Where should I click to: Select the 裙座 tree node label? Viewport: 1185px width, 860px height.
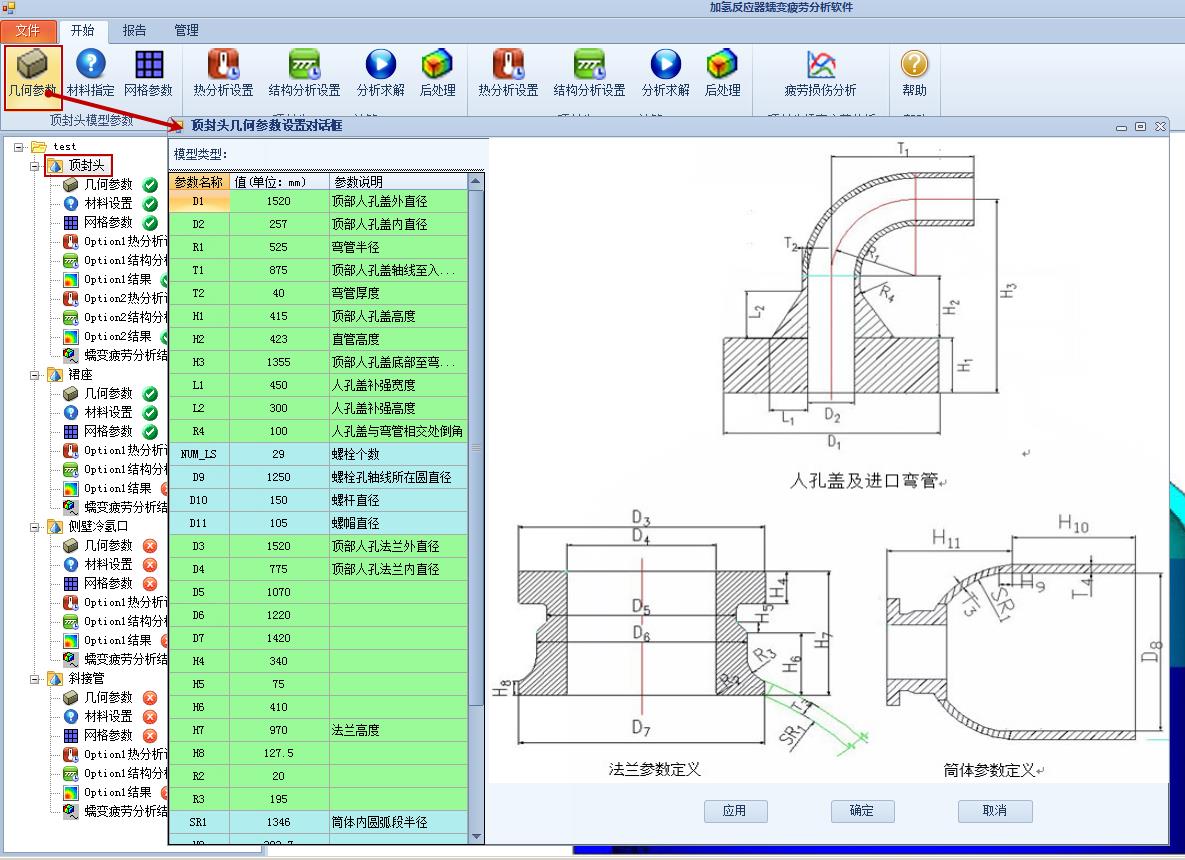(x=81, y=375)
